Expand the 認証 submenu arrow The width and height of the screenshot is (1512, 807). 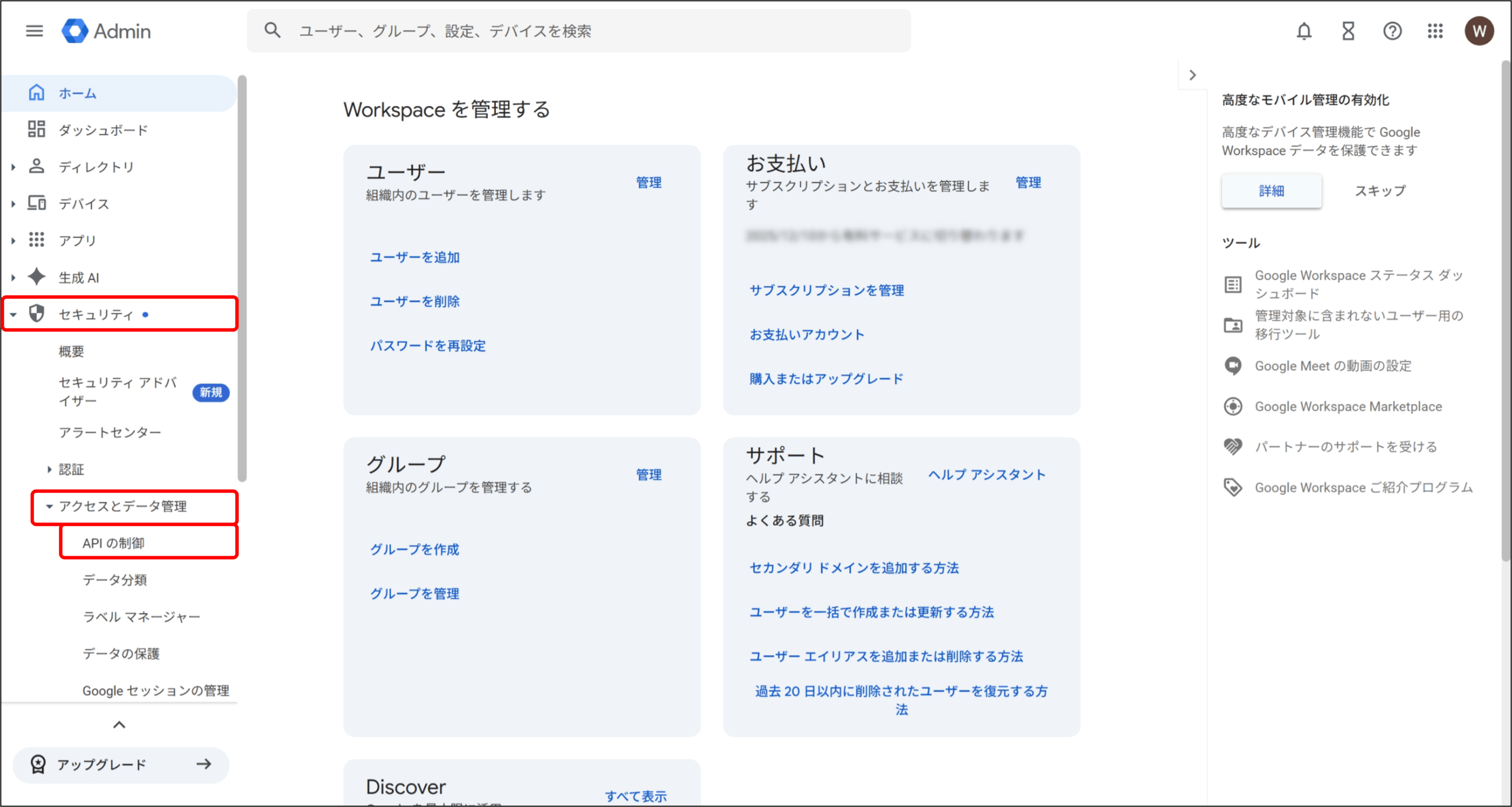pyautogui.click(x=50, y=469)
